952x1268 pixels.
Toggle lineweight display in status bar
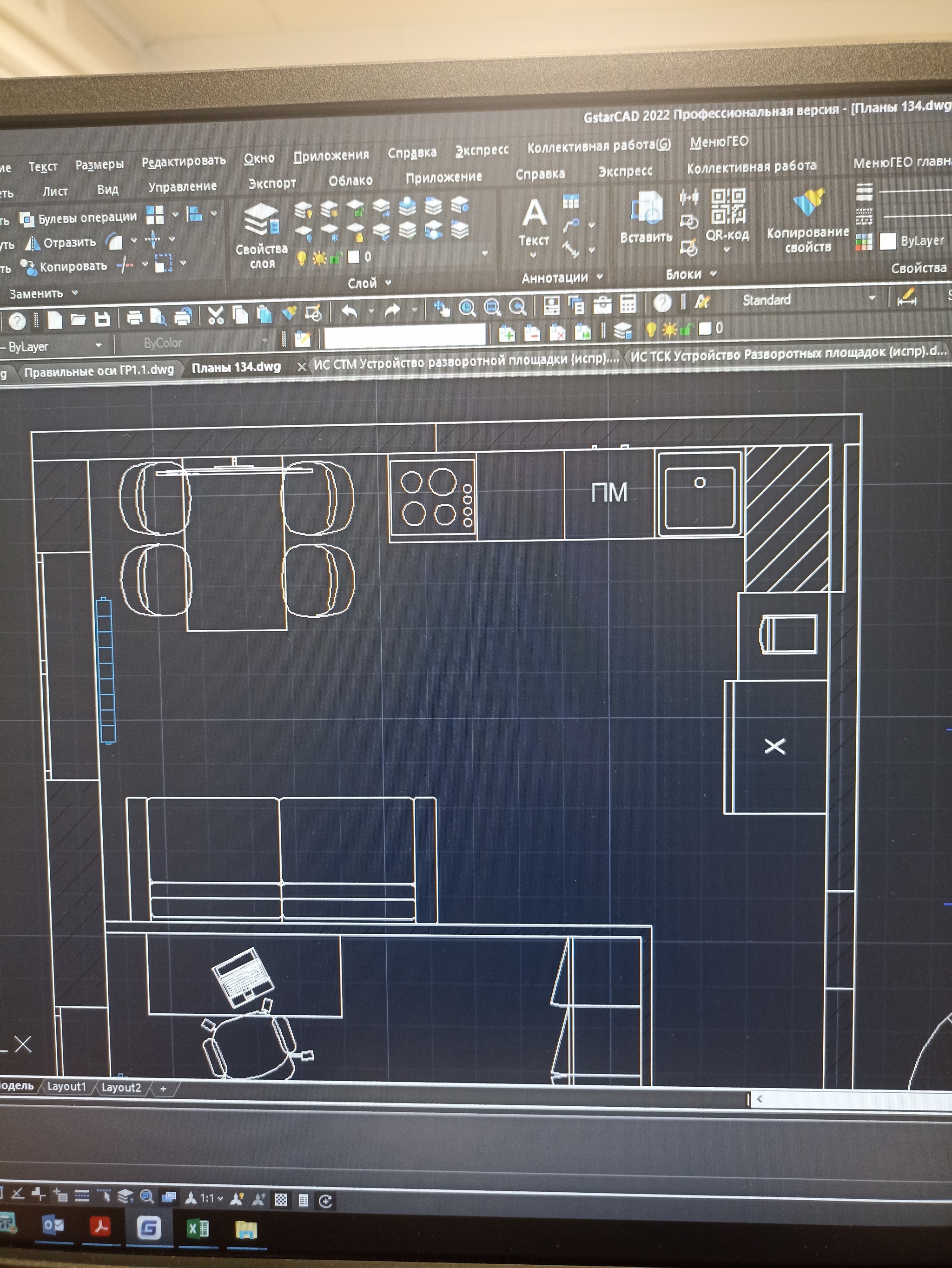point(82,1196)
